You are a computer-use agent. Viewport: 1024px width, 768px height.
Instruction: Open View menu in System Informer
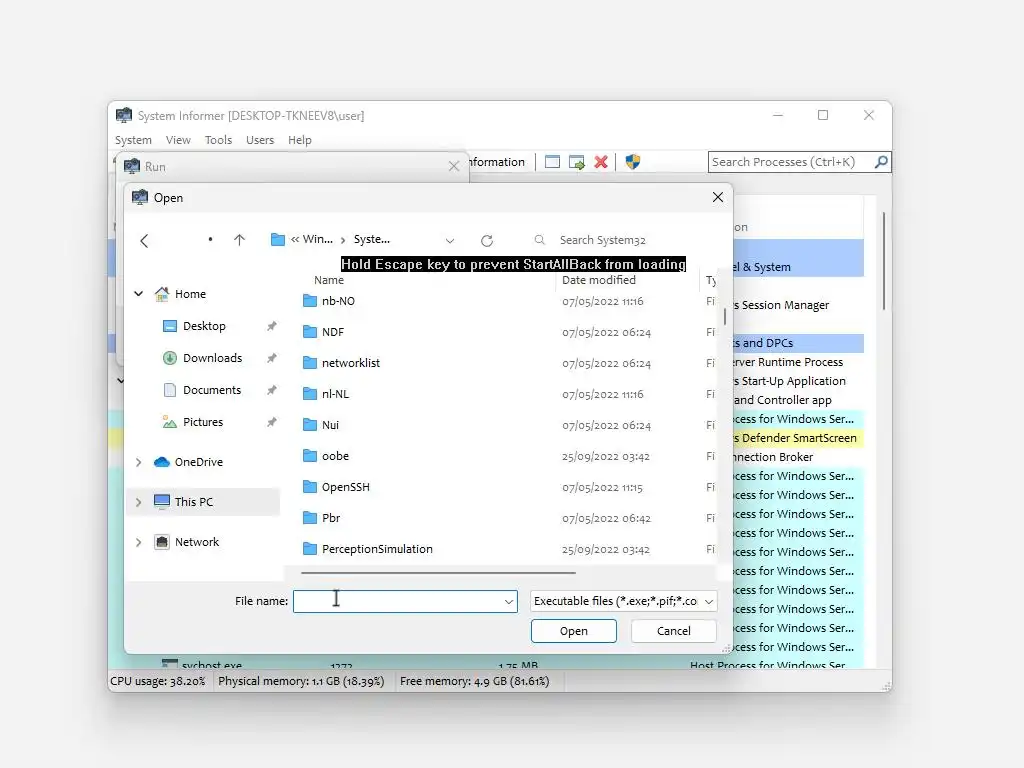pos(178,140)
